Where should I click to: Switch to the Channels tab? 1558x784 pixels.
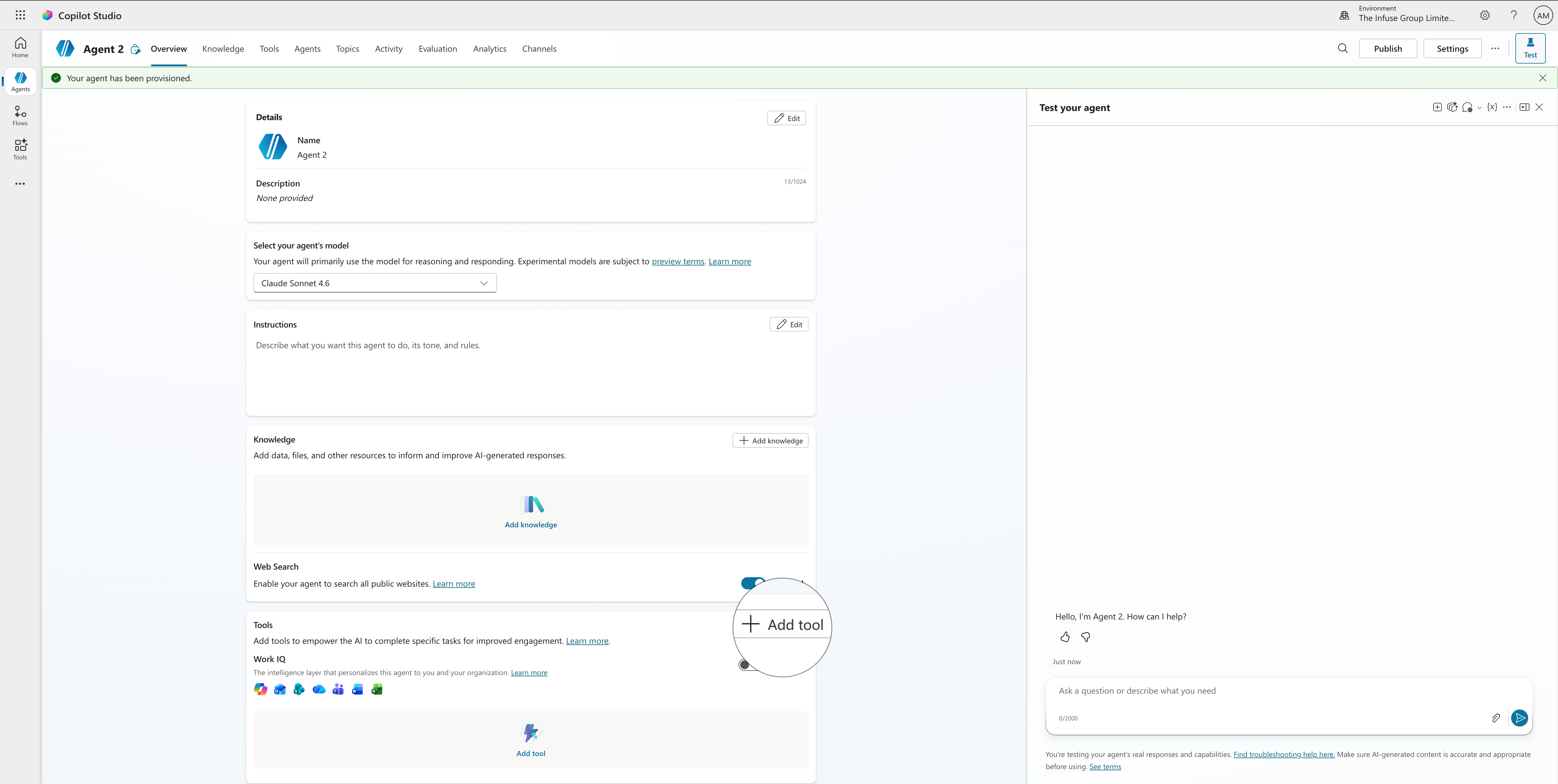540,49
